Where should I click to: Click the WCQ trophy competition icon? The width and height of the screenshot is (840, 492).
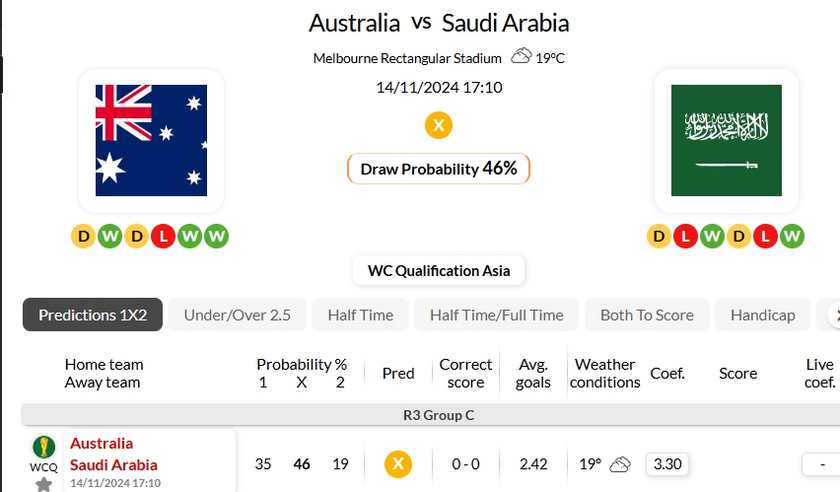coord(43,447)
